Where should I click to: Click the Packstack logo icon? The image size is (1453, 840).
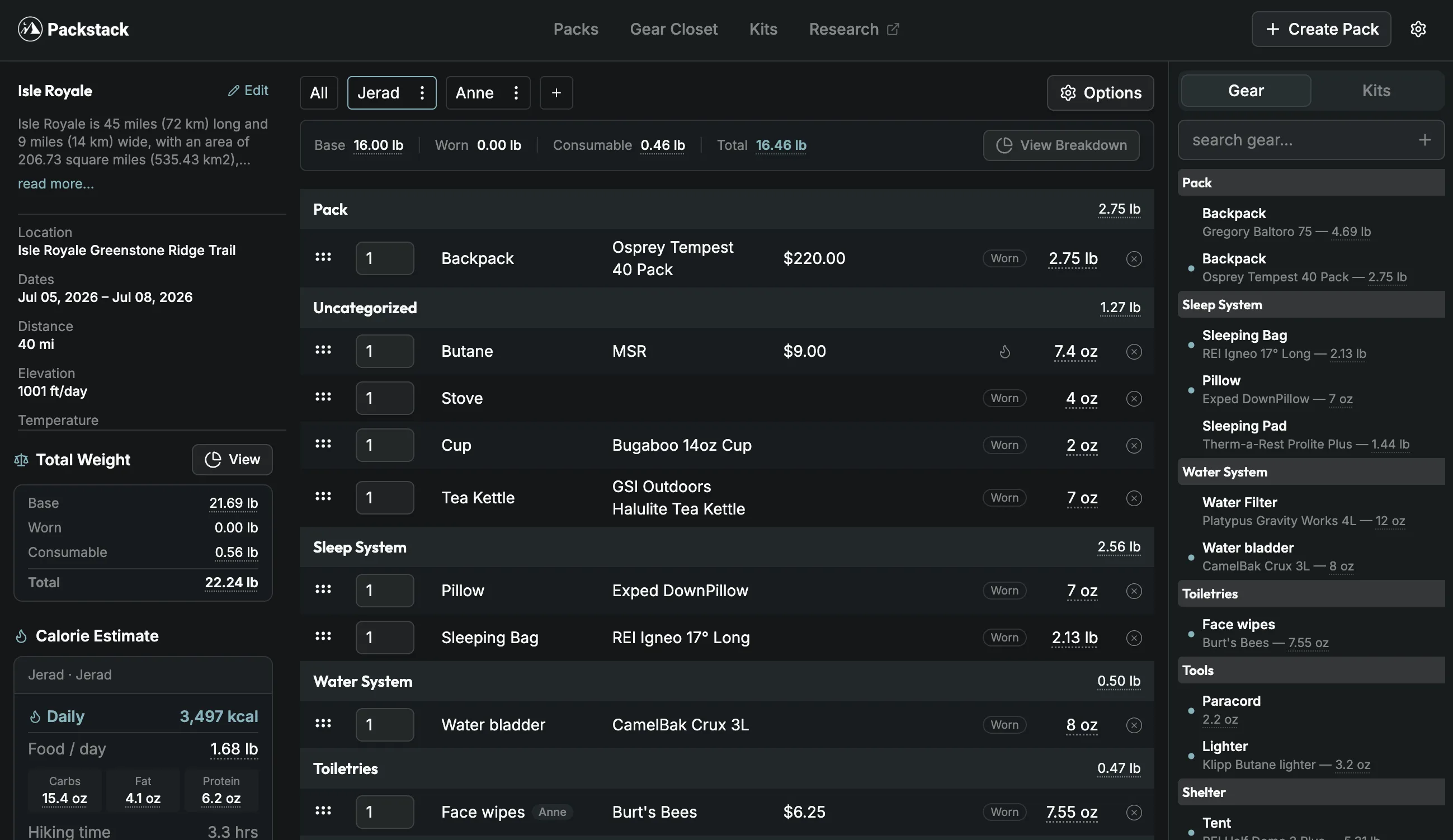click(30, 29)
